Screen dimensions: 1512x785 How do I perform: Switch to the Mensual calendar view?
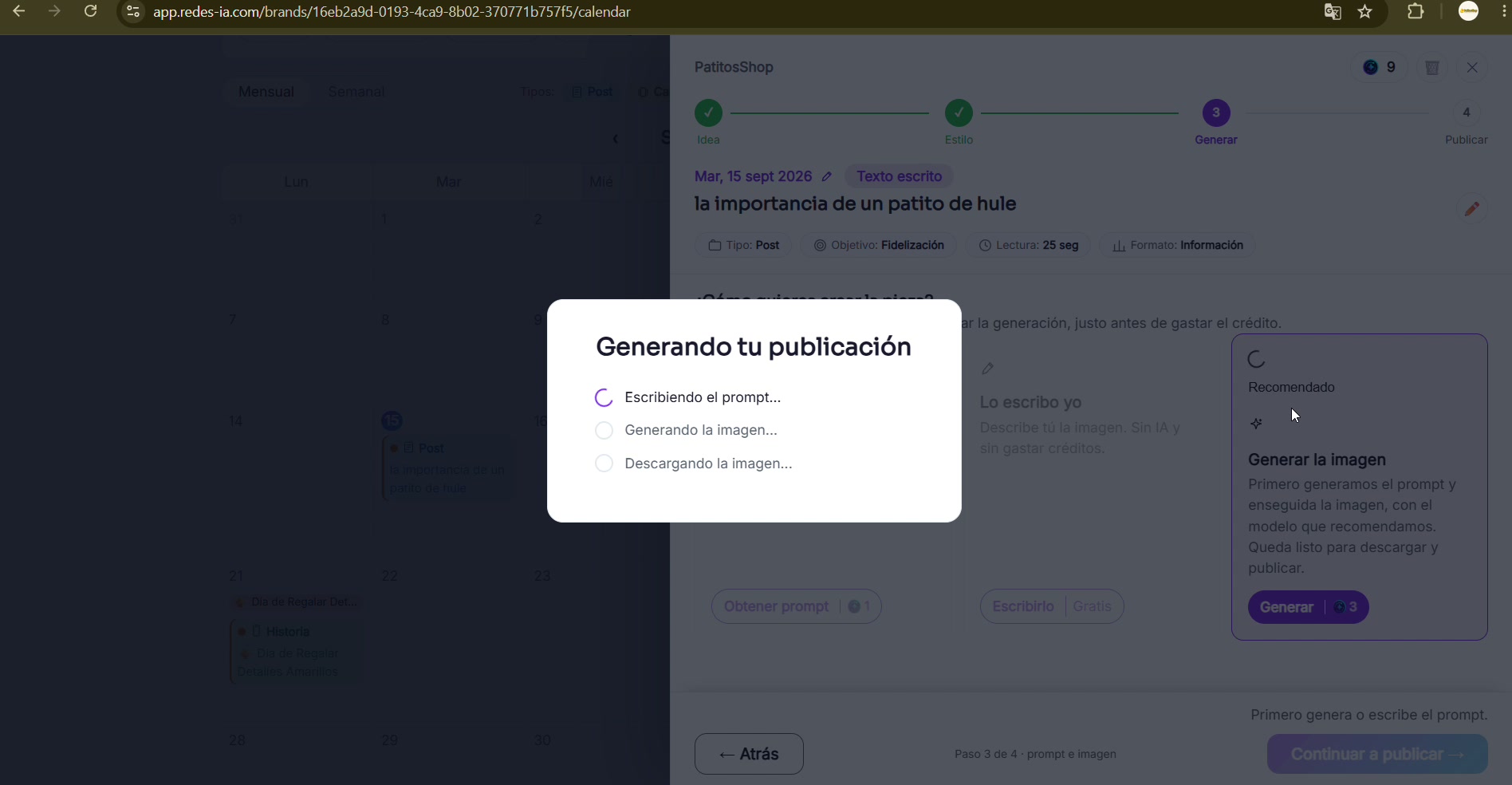266,92
